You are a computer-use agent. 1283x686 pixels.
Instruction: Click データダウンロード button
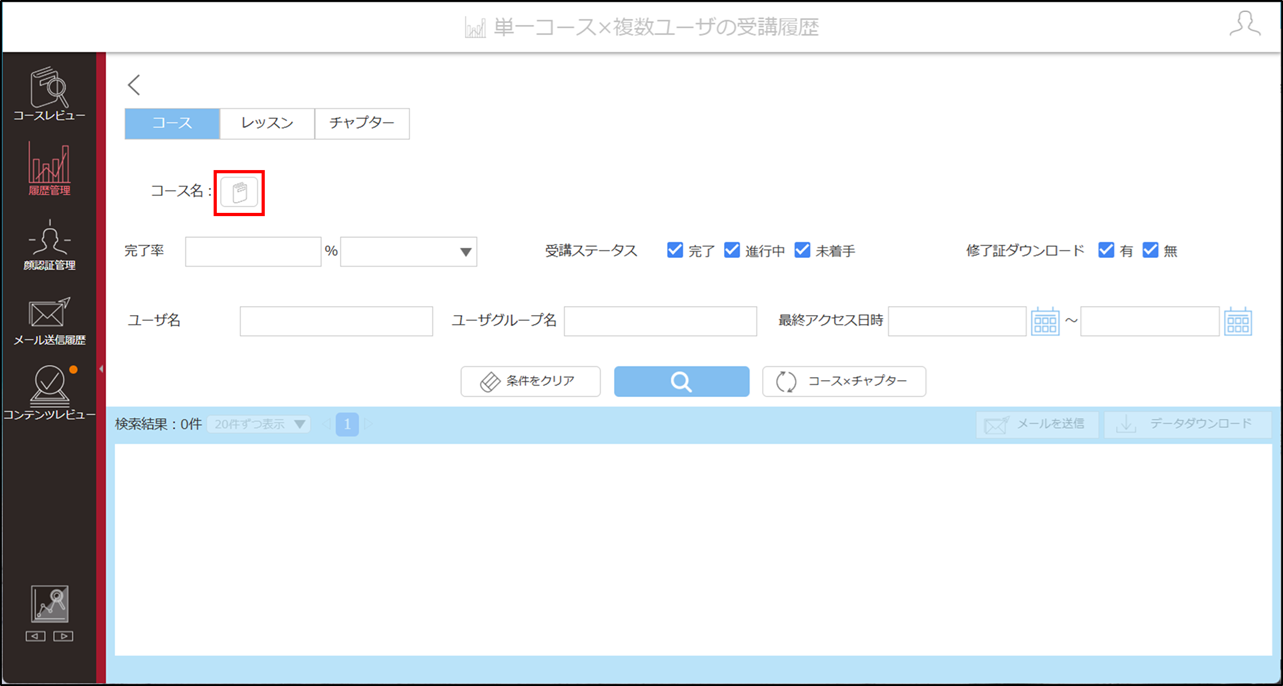tap(1187, 424)
